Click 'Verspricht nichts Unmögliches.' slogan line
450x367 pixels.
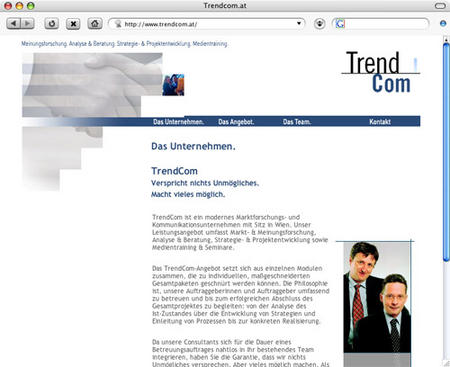[x=205, y=183]
